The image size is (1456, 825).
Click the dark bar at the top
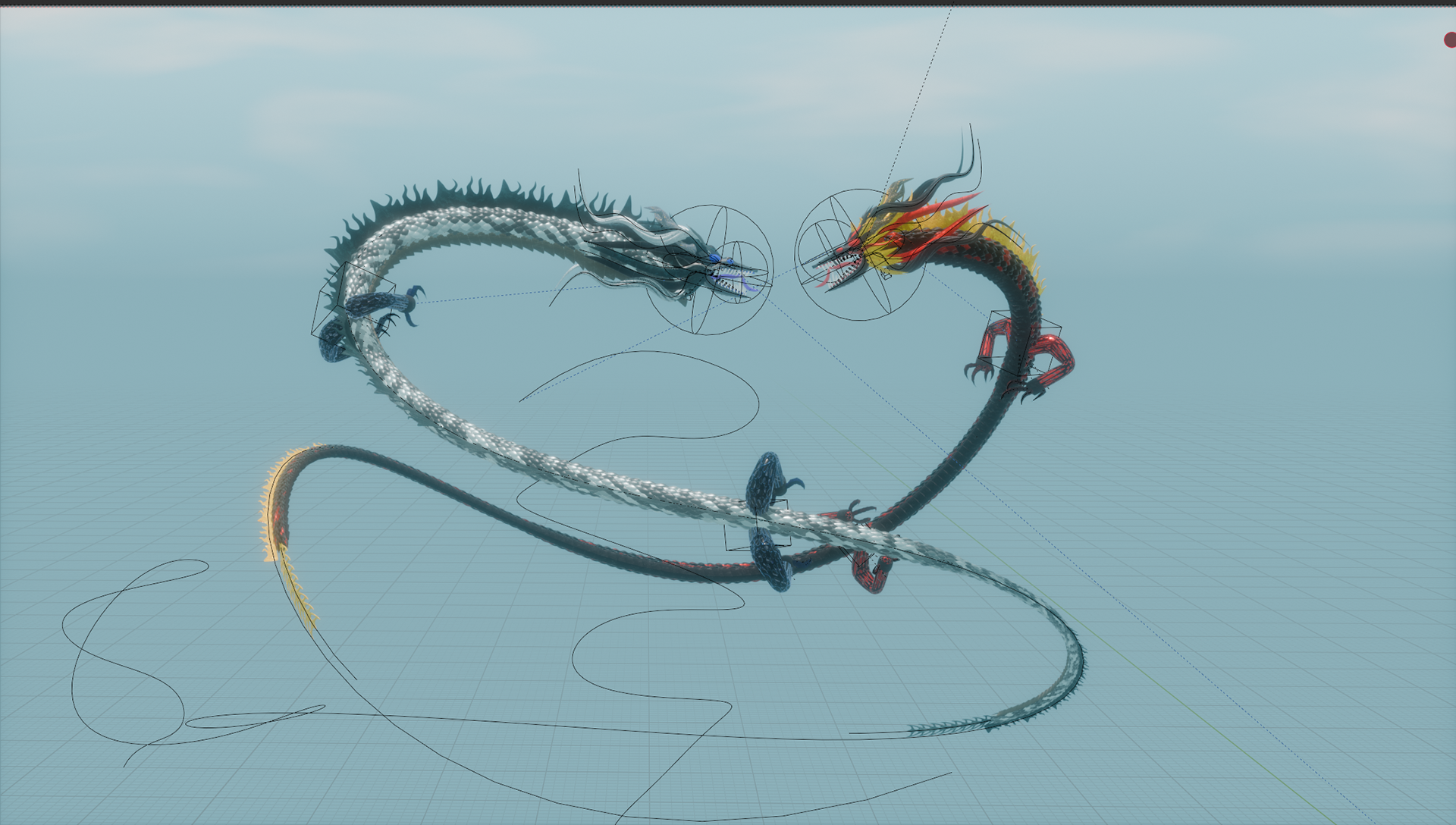pos(728,3)
